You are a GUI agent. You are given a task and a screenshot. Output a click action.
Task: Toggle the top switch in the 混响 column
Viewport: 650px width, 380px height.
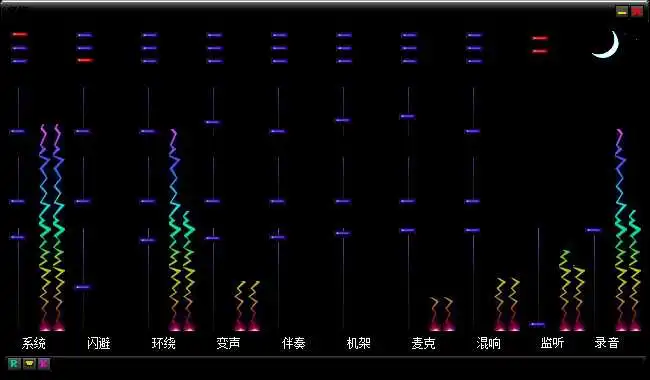[474, 35]
